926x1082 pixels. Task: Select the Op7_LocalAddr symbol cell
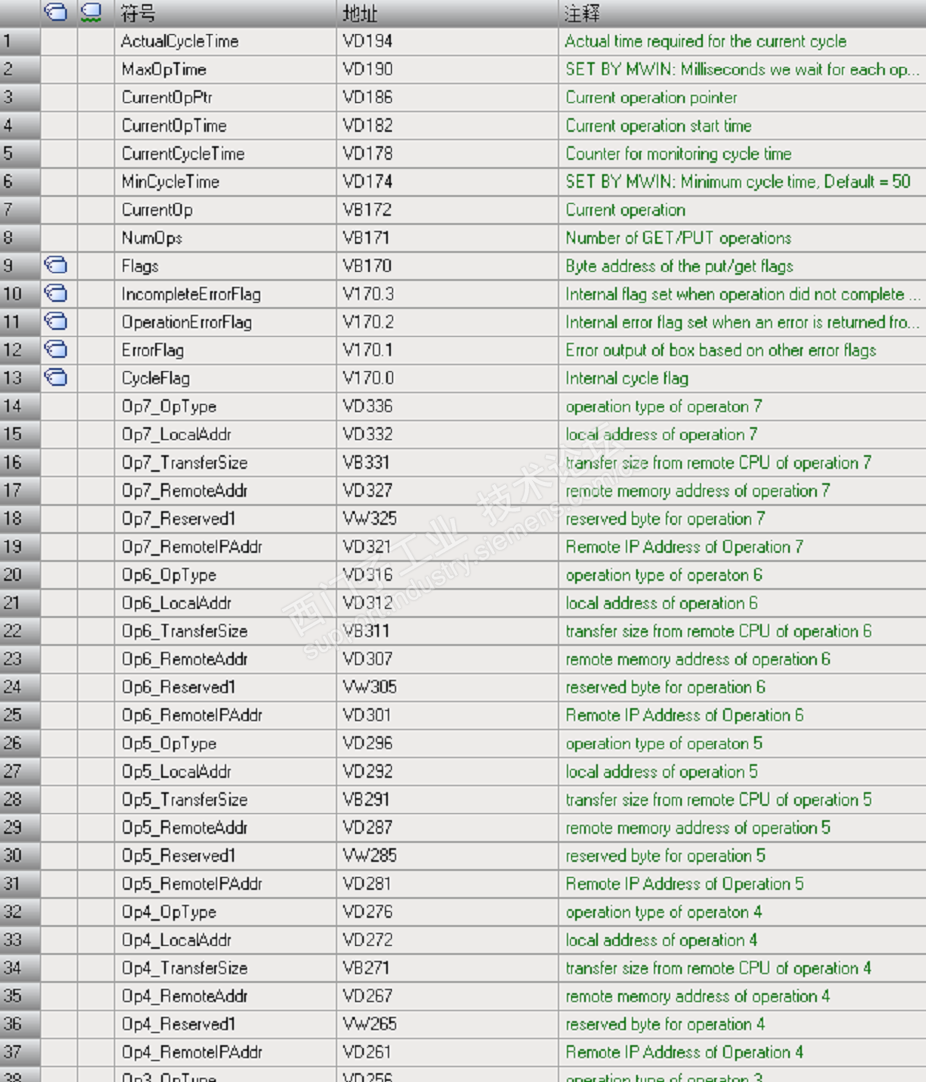point(226,434)
